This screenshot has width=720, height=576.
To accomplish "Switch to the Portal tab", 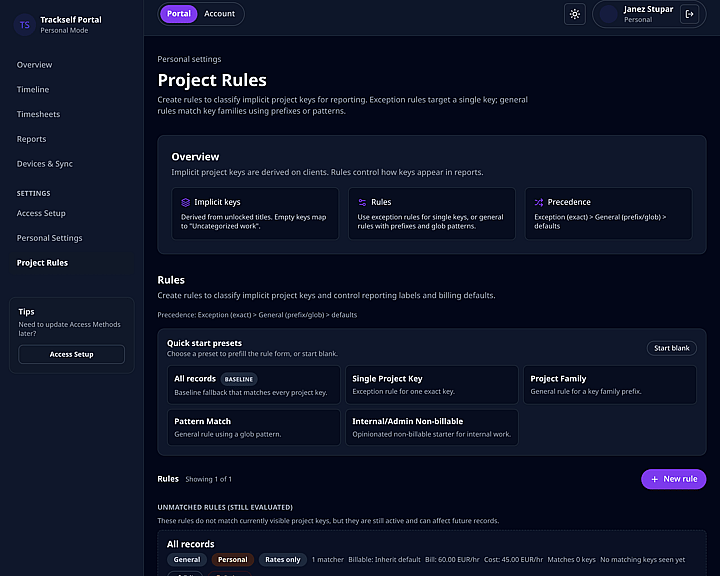I will (179, 14).
